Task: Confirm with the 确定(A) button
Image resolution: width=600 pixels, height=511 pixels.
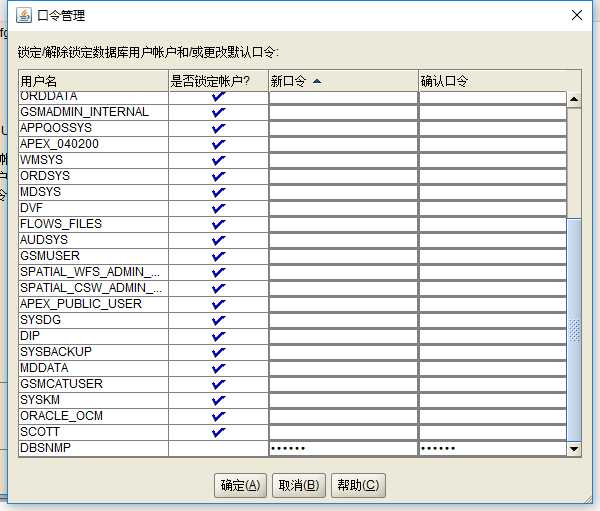Action: point(240,485)
